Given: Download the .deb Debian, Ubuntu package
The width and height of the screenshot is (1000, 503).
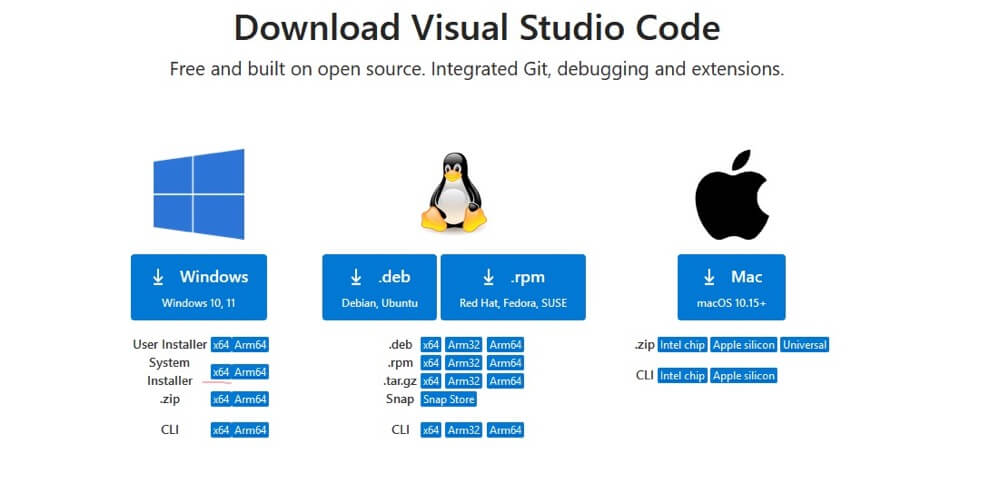Looking at the screenshot, I should pos(379,287).
